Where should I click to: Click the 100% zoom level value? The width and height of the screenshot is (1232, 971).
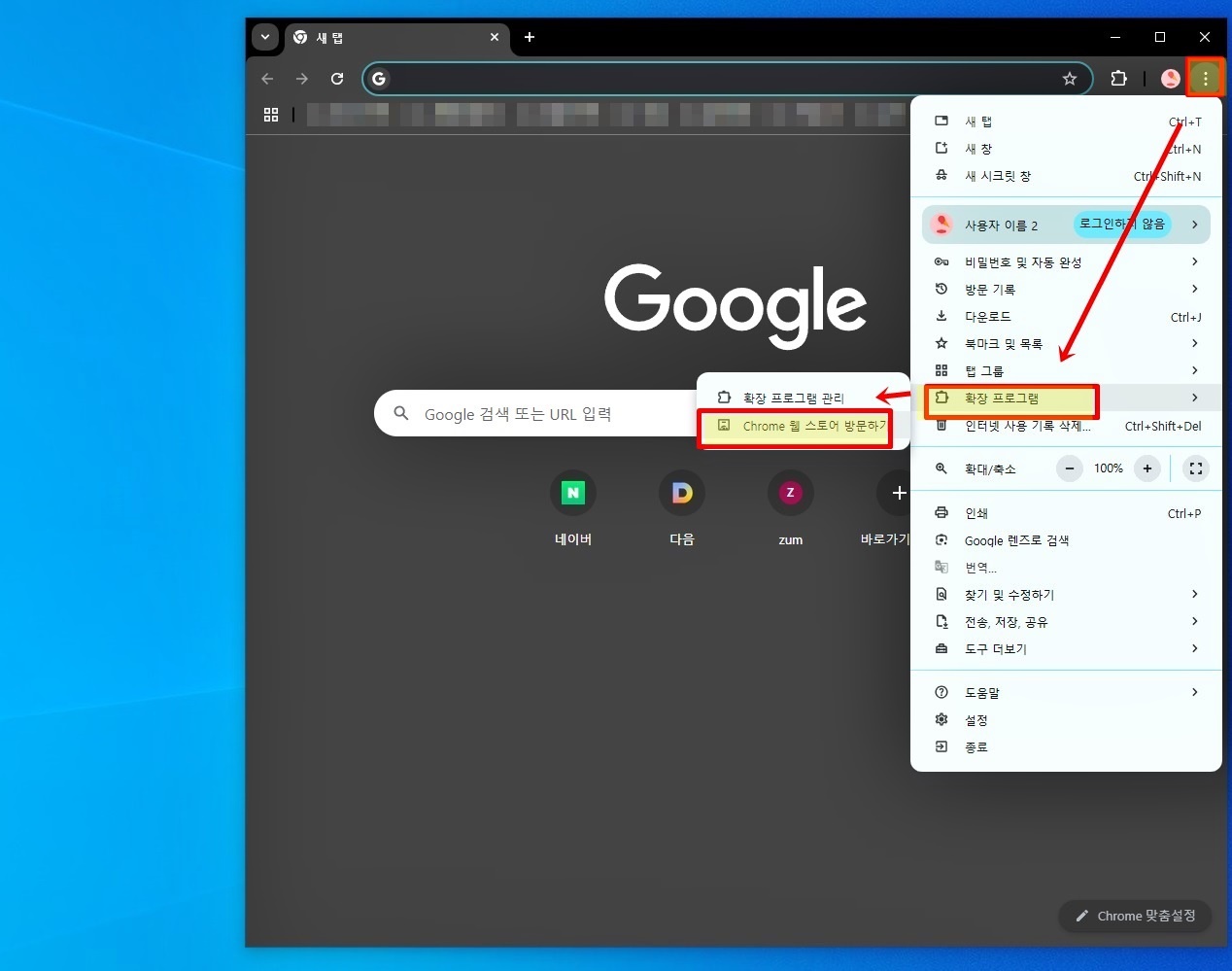tap(1109, 468)
